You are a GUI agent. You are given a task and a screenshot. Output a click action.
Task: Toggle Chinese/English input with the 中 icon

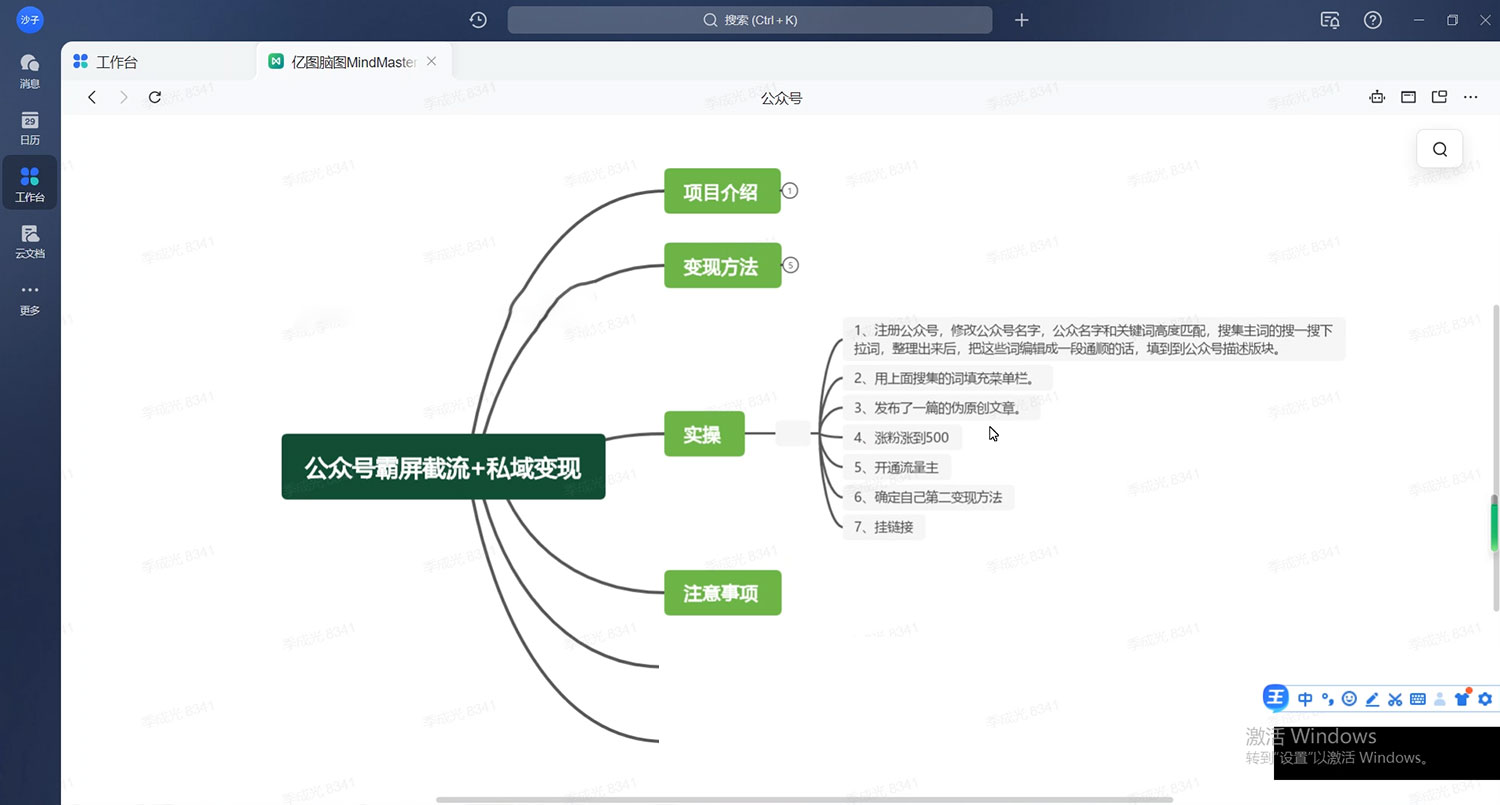[1305, 699]
